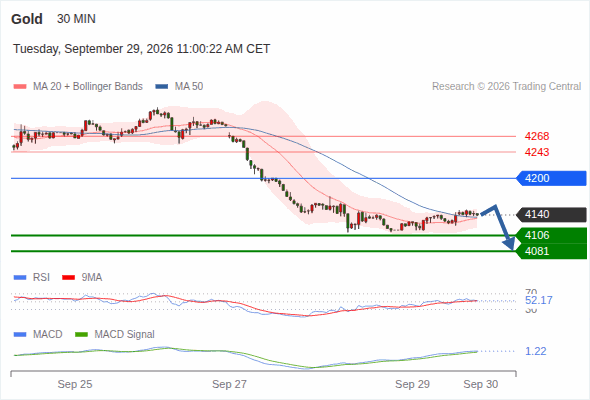Click the MACD legend blue swatch
The image size is (590, 400).
20,335
